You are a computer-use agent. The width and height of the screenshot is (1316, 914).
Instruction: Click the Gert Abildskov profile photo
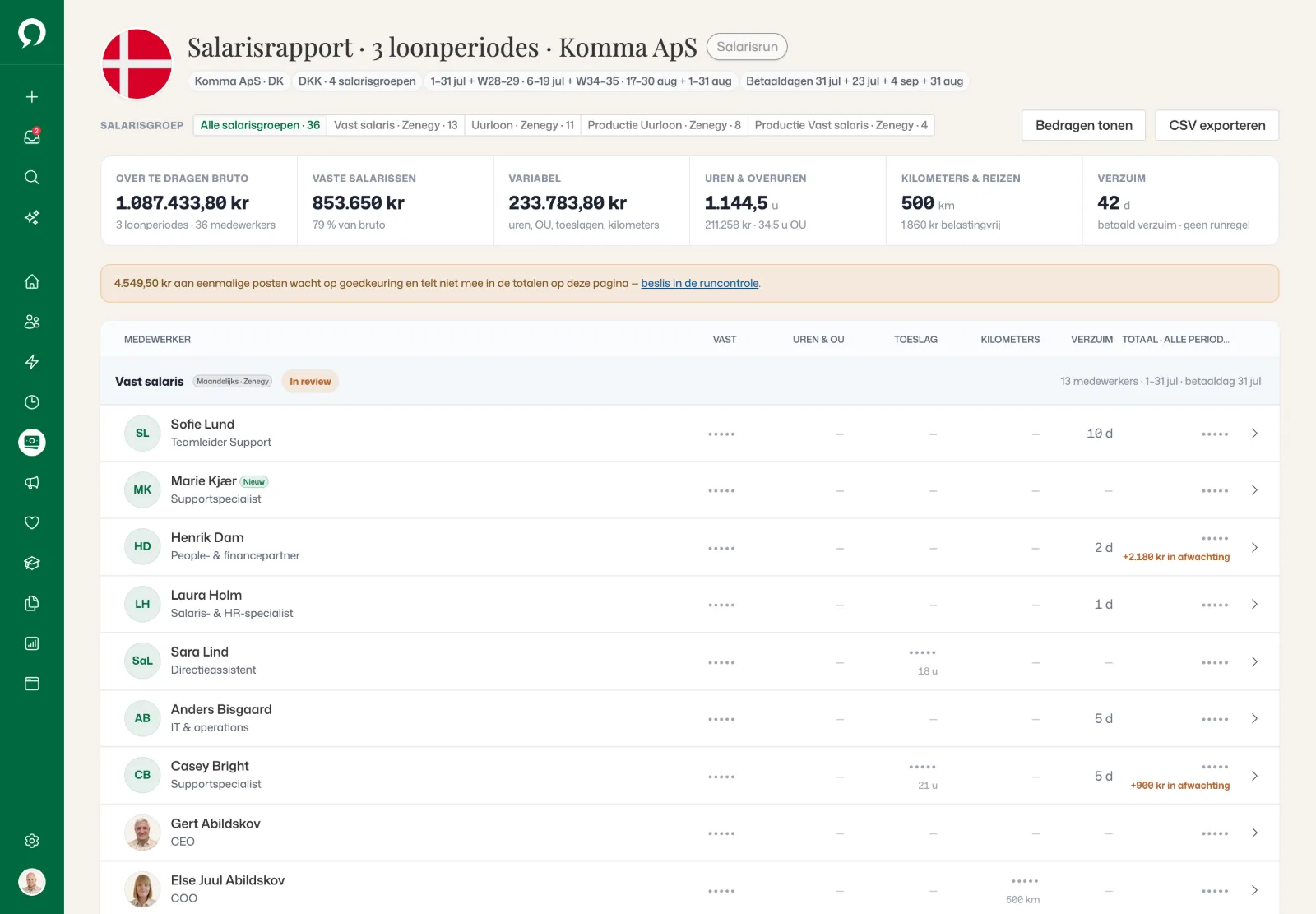point(142,833)
